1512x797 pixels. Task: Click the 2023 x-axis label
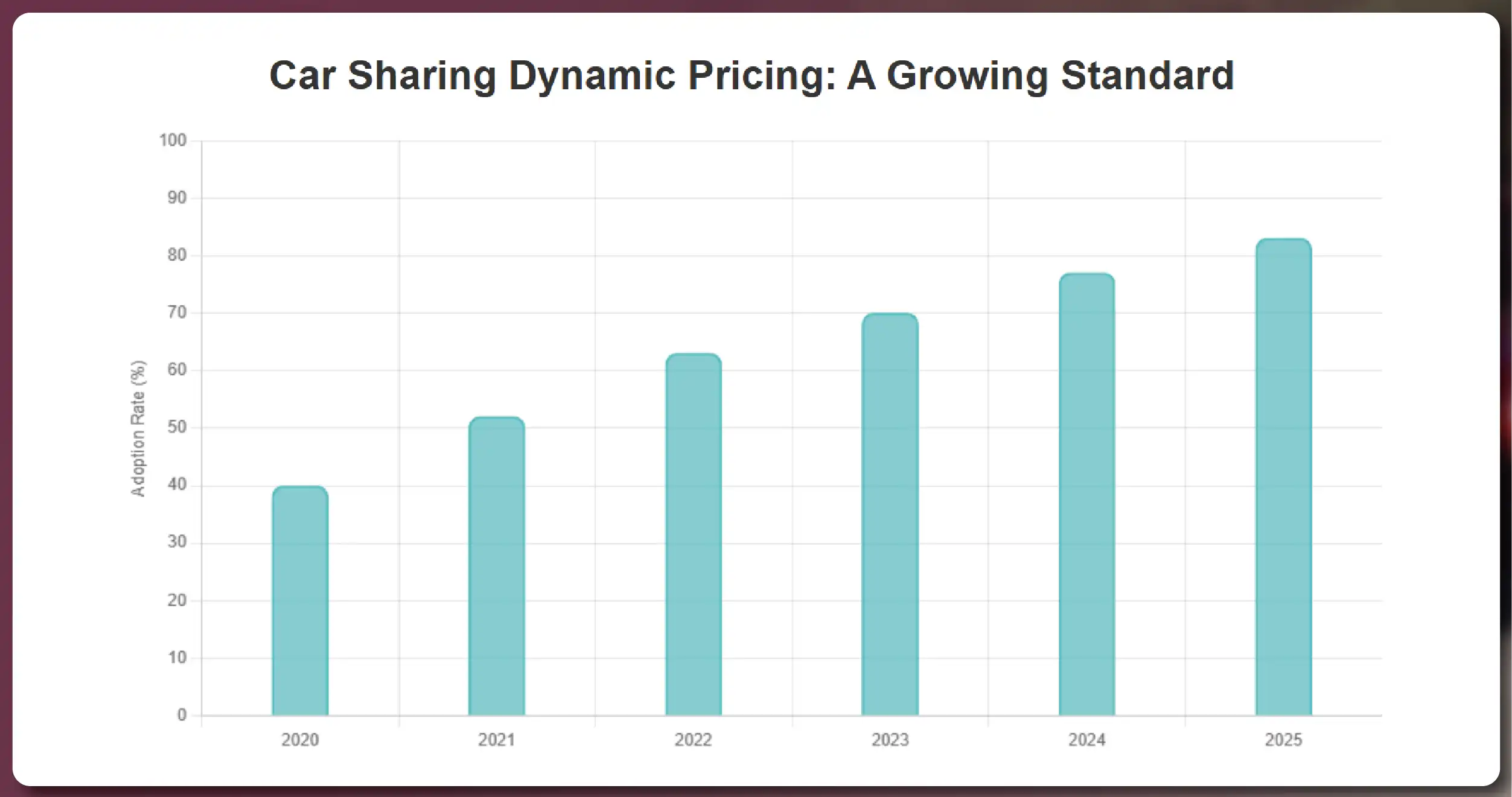890,740
